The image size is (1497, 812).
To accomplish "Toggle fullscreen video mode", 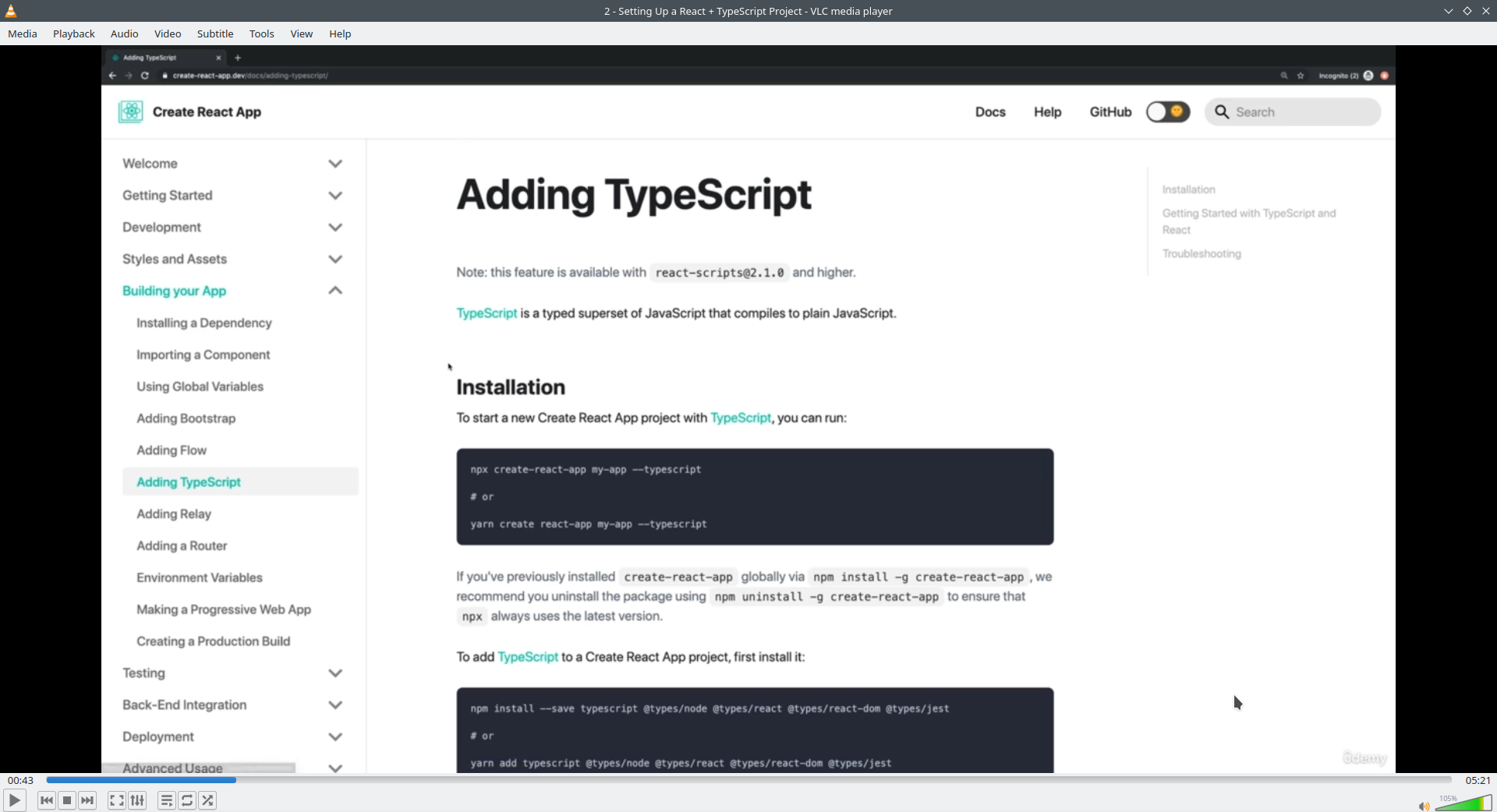I will point(116,800).
